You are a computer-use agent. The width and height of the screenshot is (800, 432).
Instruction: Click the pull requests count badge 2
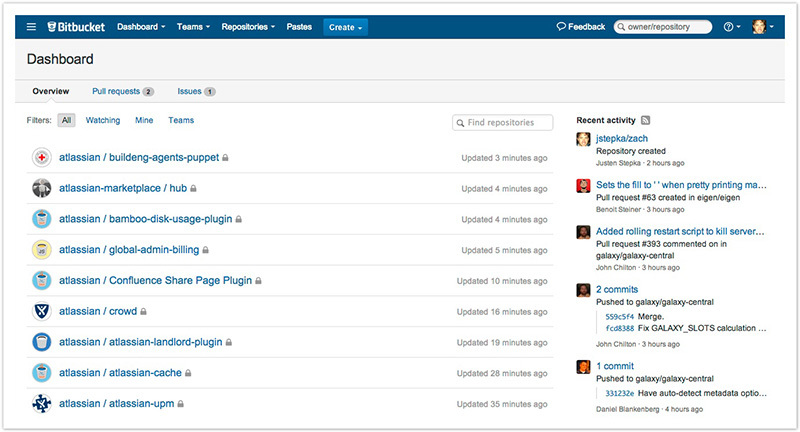[x=148, y=92]
